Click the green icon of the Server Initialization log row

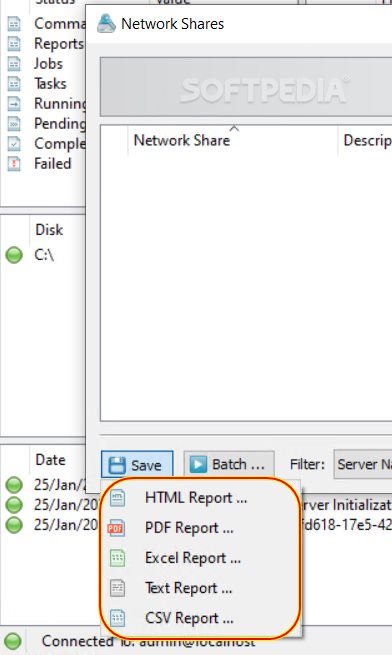coord(14,505)
